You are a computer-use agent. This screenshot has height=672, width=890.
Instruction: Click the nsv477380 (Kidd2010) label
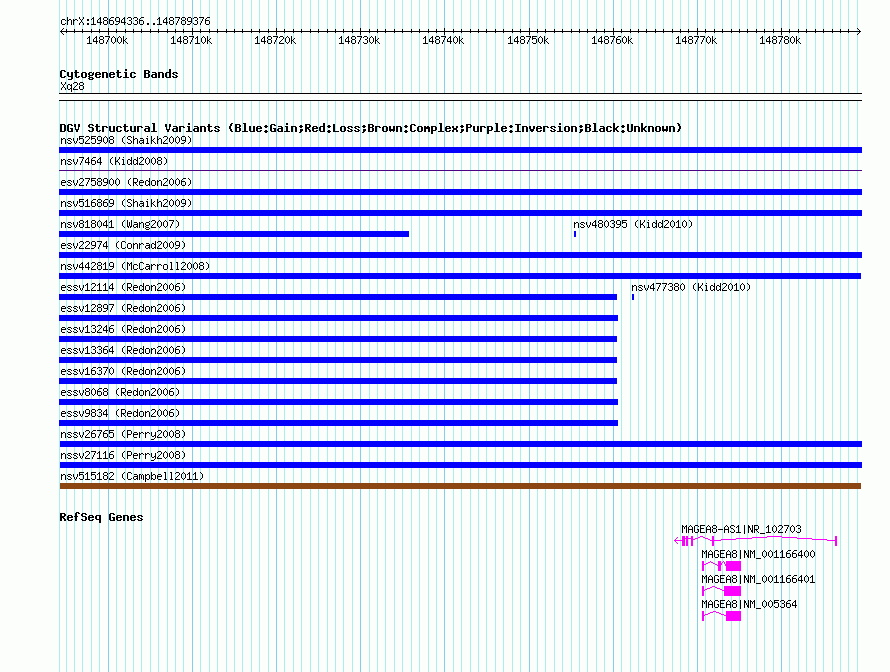pyautogui.click(x=691, y=287)
